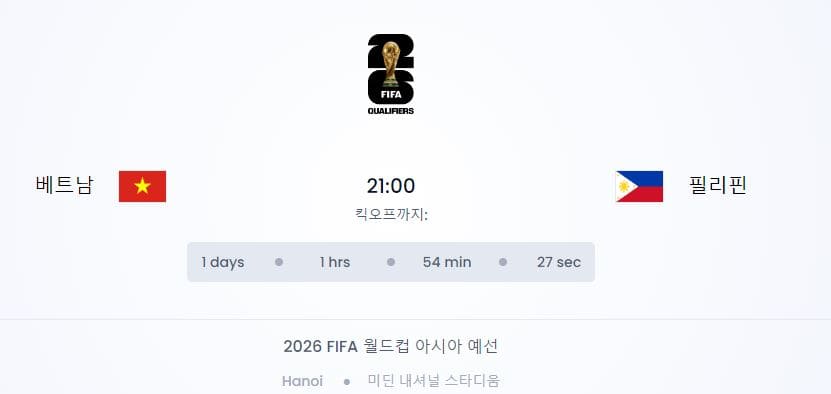Click the 1 hrs countdown segment
Image resolution: width=831 pixels, height=394 pixels.
[x=335, y=262]
